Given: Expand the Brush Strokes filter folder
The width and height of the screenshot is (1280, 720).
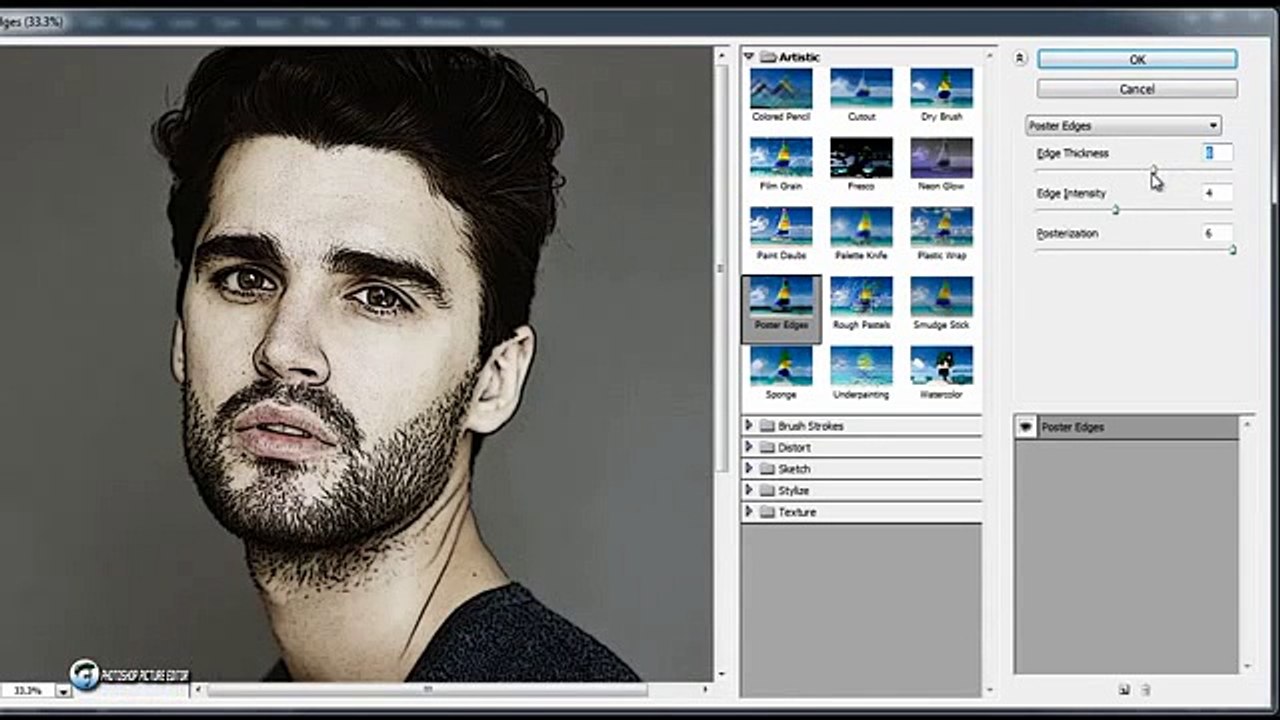Looking at the screenshot, I should (749, 426).
